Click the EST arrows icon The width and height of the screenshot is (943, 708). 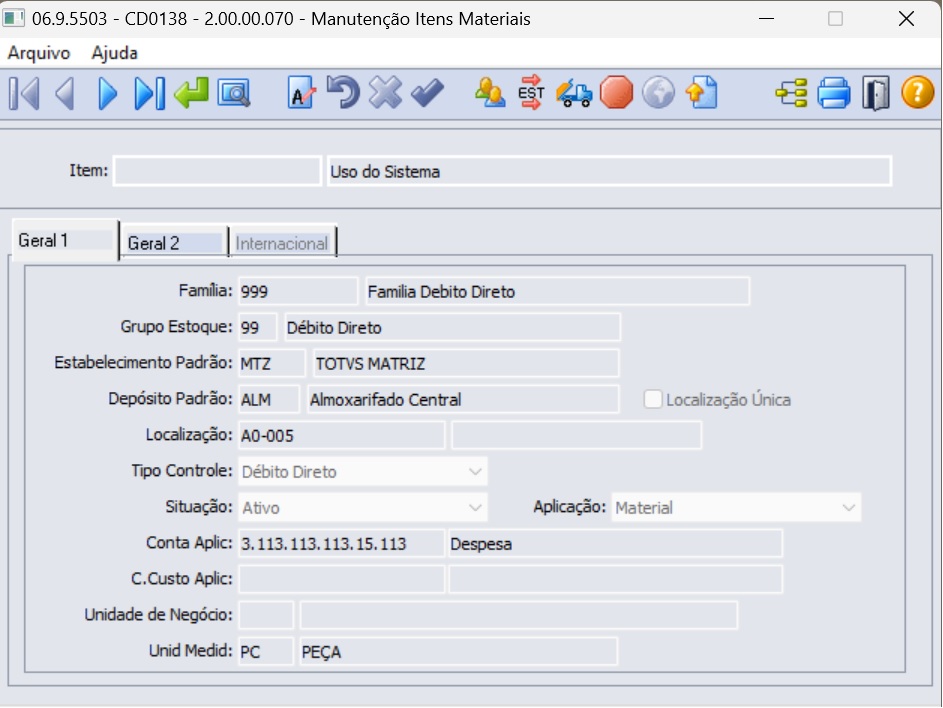(x=531, y=93)
